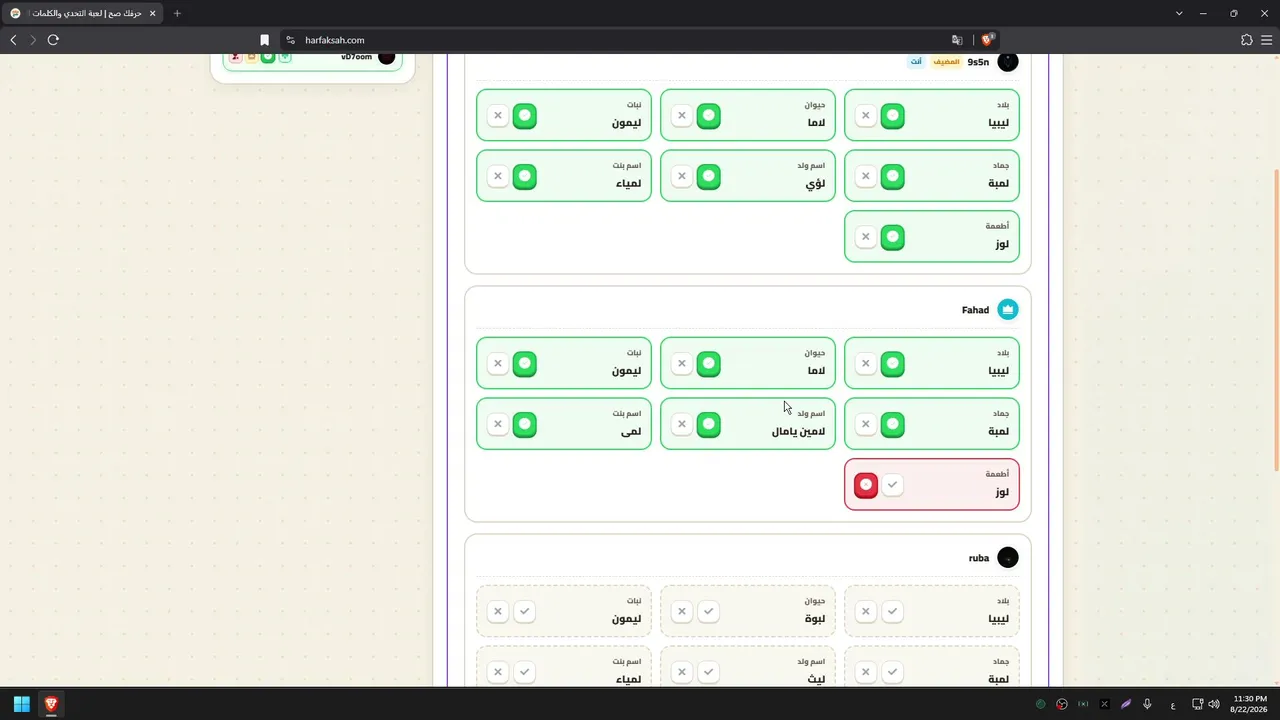Reject 9s5n's اسم بنت answer لمياء
Image resolution: width=1280 pixels, height=720 pixels.
(x=498, y=177)
